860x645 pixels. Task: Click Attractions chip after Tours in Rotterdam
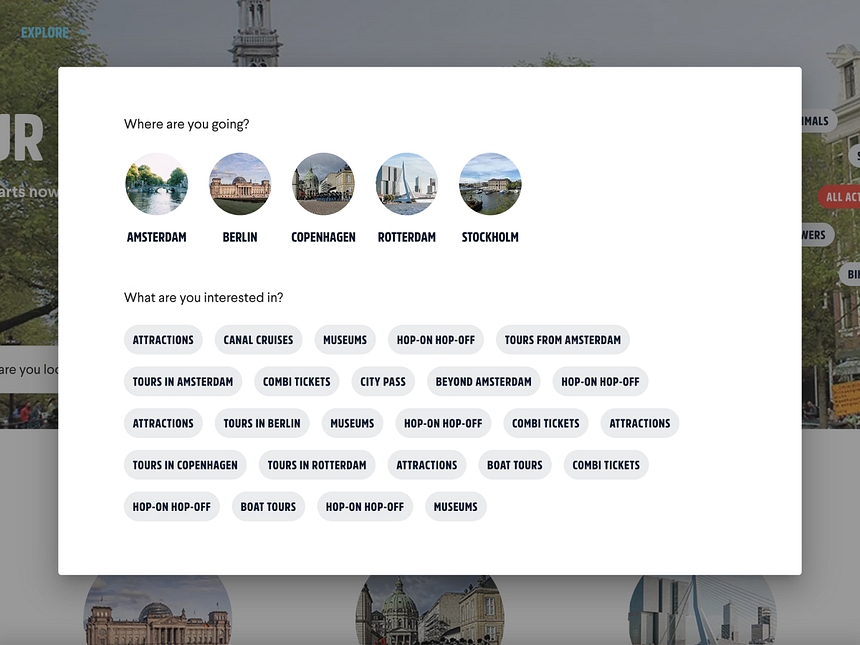pos(427,465)
